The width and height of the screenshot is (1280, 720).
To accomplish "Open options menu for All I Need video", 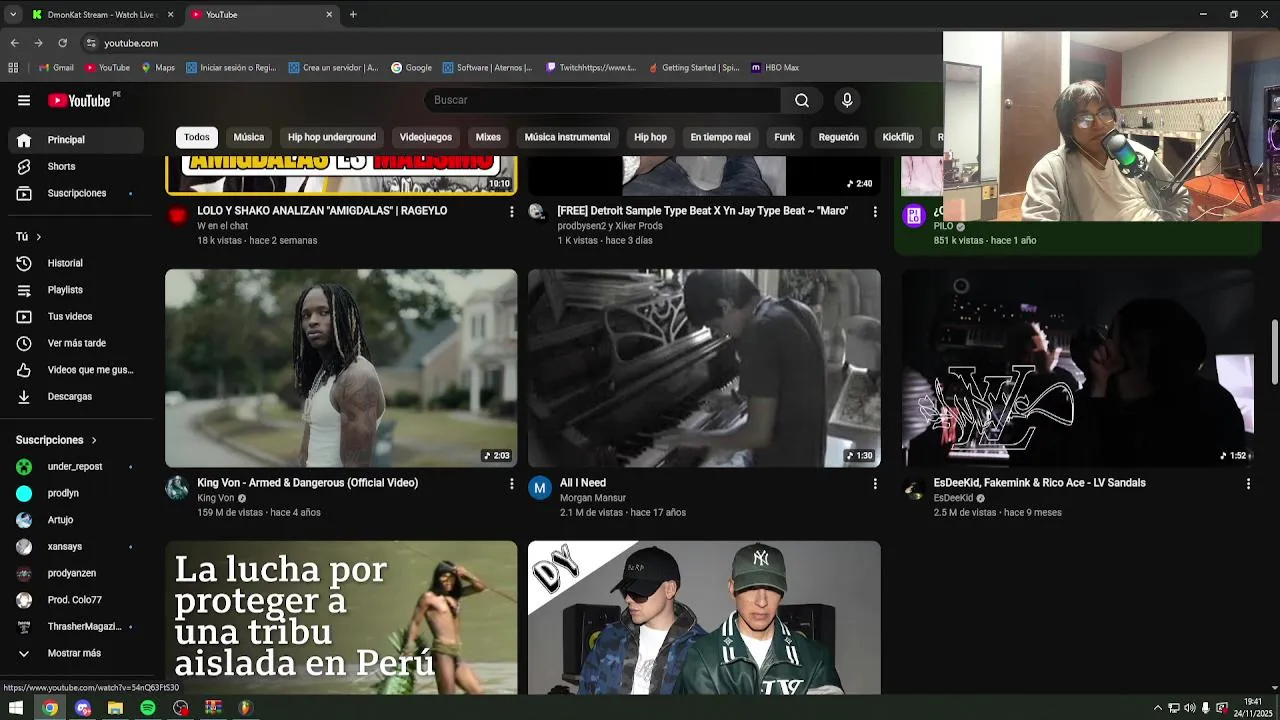I will coord(875,484).
